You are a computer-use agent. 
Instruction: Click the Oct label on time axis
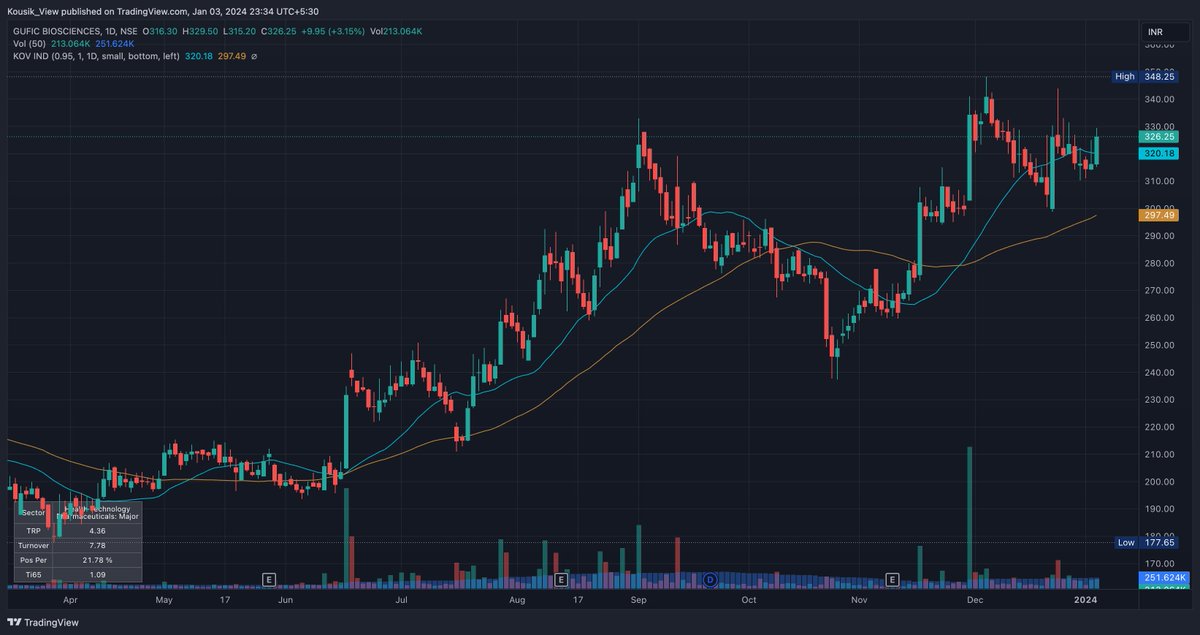[x=748, y=602]
